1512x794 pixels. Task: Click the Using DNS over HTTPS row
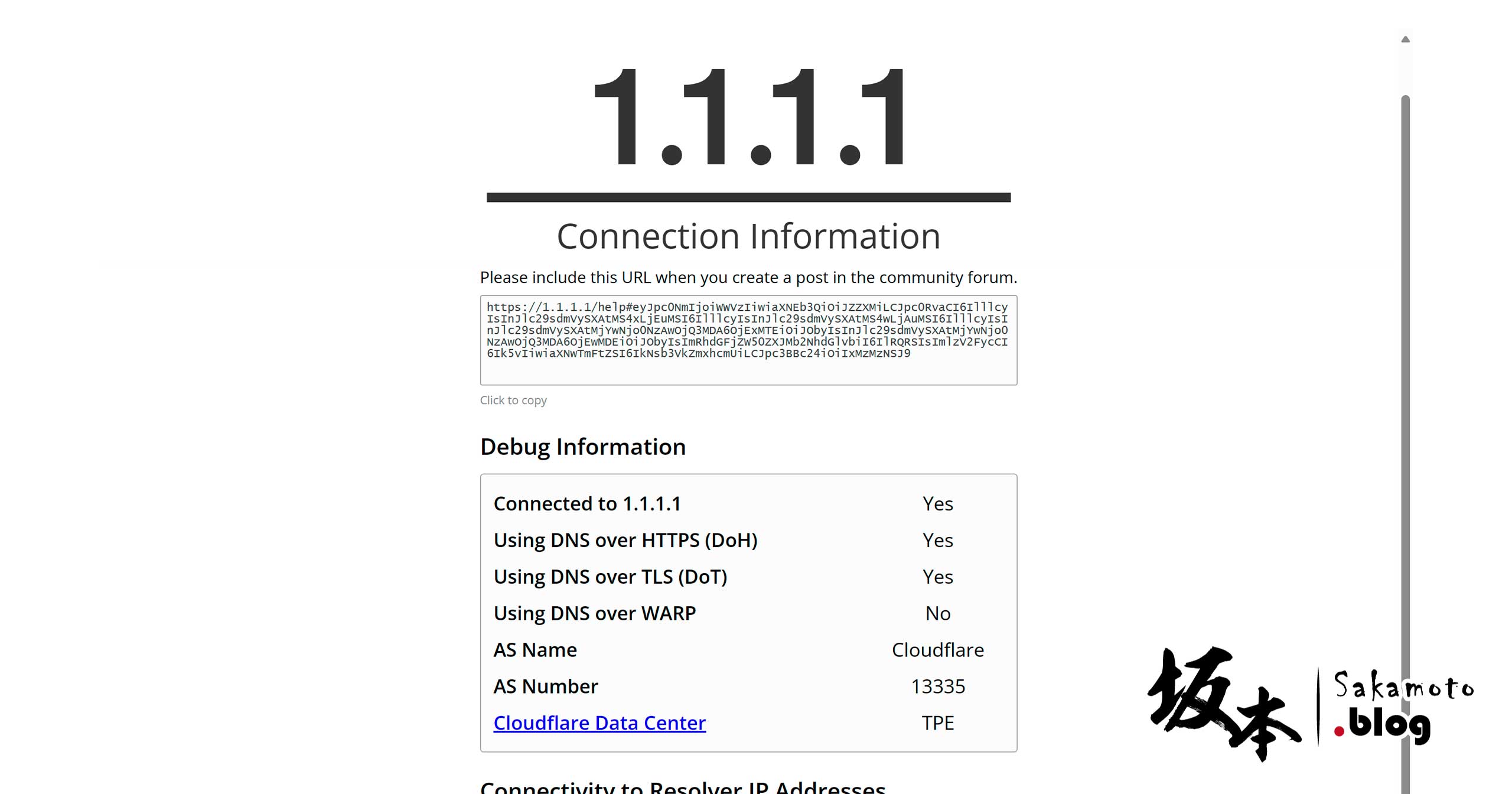coord(748,540)
